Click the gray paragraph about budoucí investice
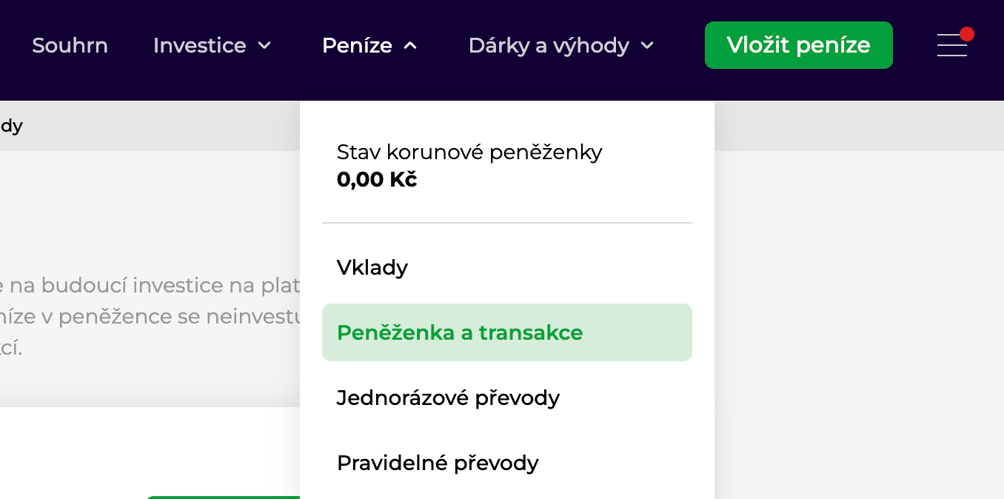Viewport: 1004px width, 499px height. click(150, 317)
